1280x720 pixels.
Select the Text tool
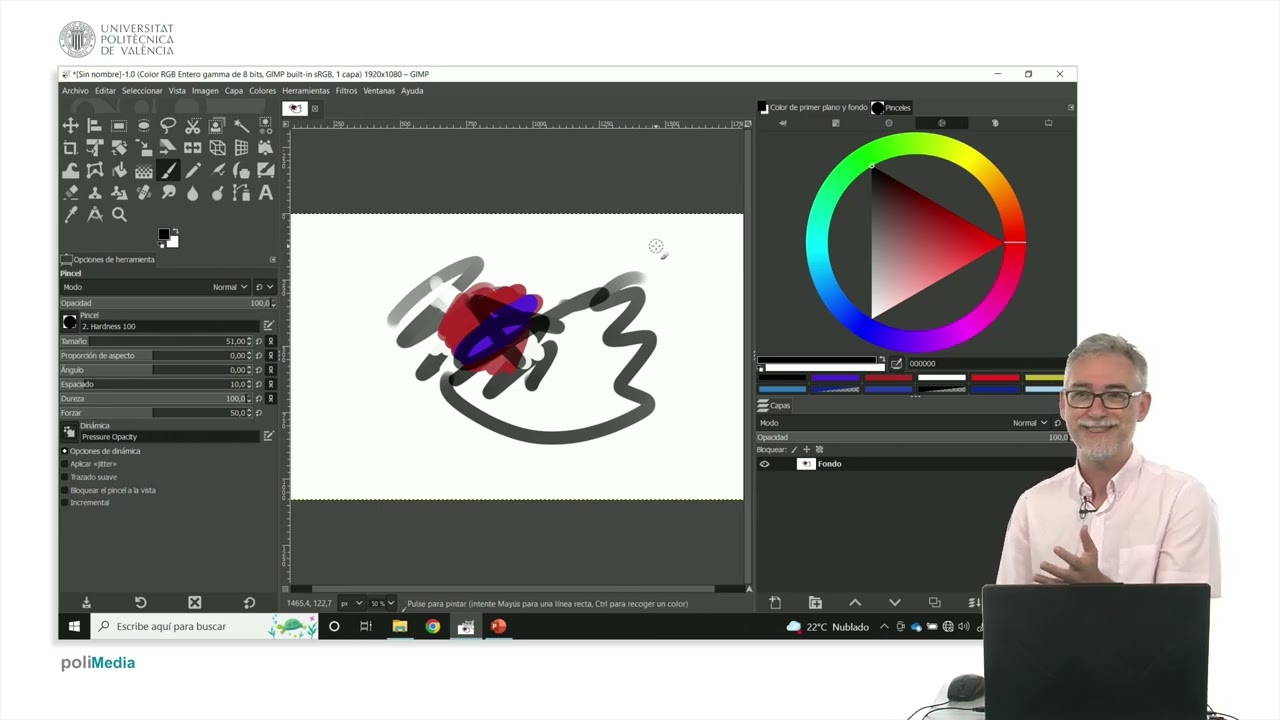(266, 193)
